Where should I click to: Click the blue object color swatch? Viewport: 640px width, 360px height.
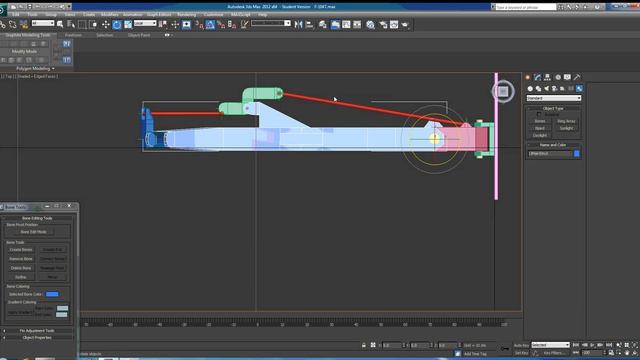coord(576,153)
